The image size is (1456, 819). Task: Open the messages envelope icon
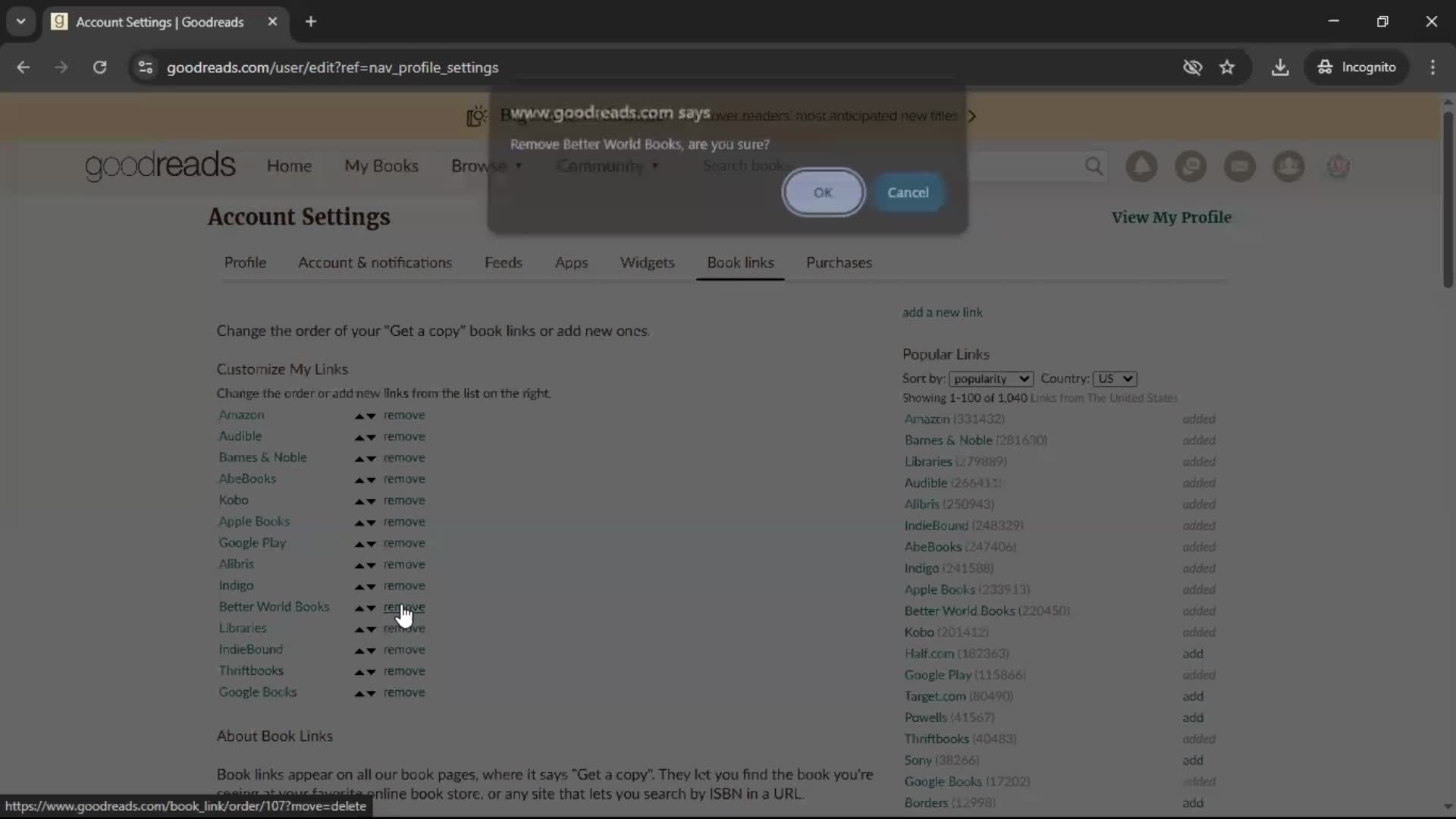1240,166
